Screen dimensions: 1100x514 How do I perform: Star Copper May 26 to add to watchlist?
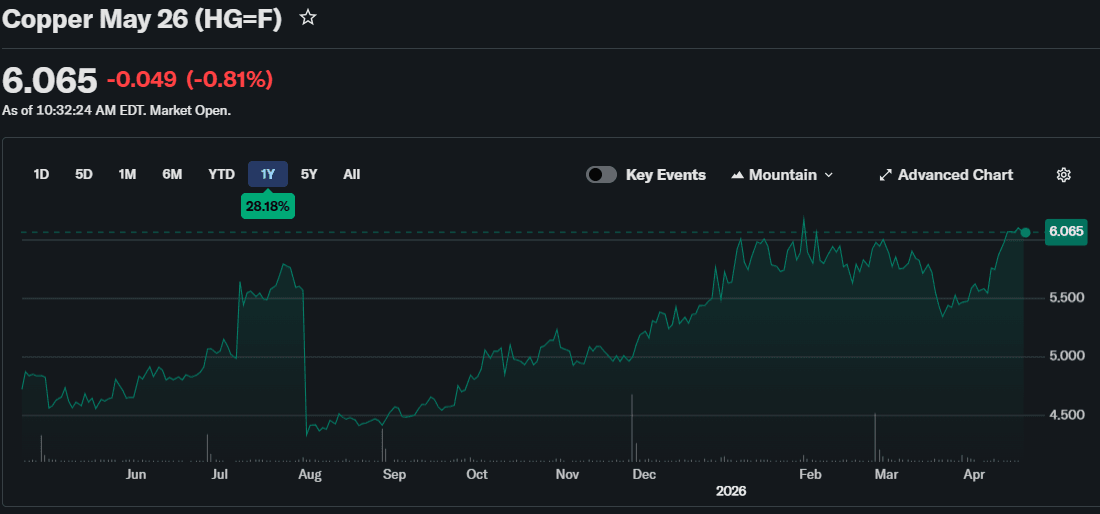pyautogui.click(x=308, y=18)
